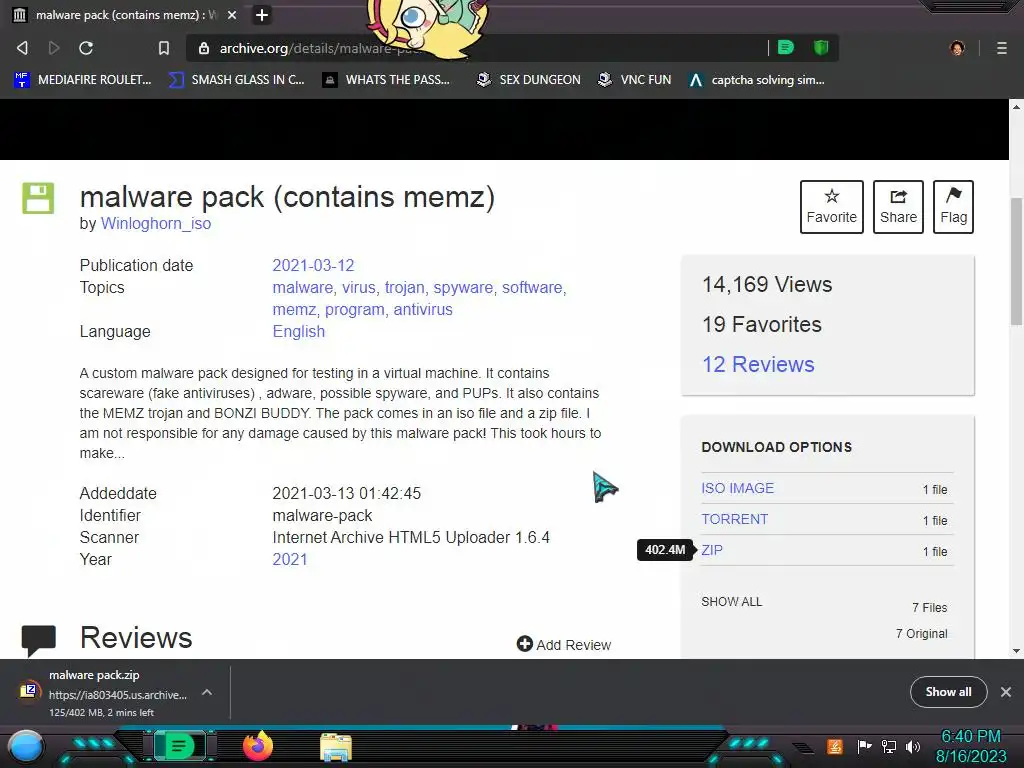Open SMASH GLASS IN C... bookmark

point(236,80)
